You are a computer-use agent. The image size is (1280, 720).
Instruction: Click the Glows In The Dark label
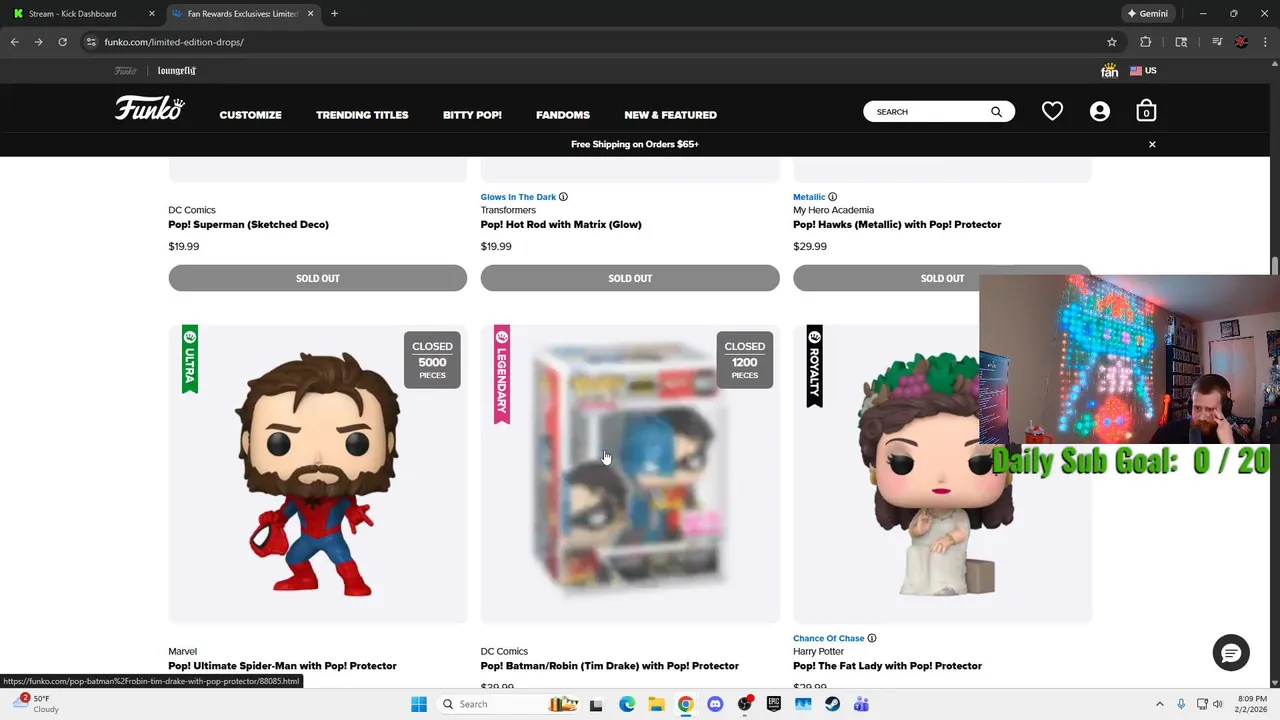518,197
